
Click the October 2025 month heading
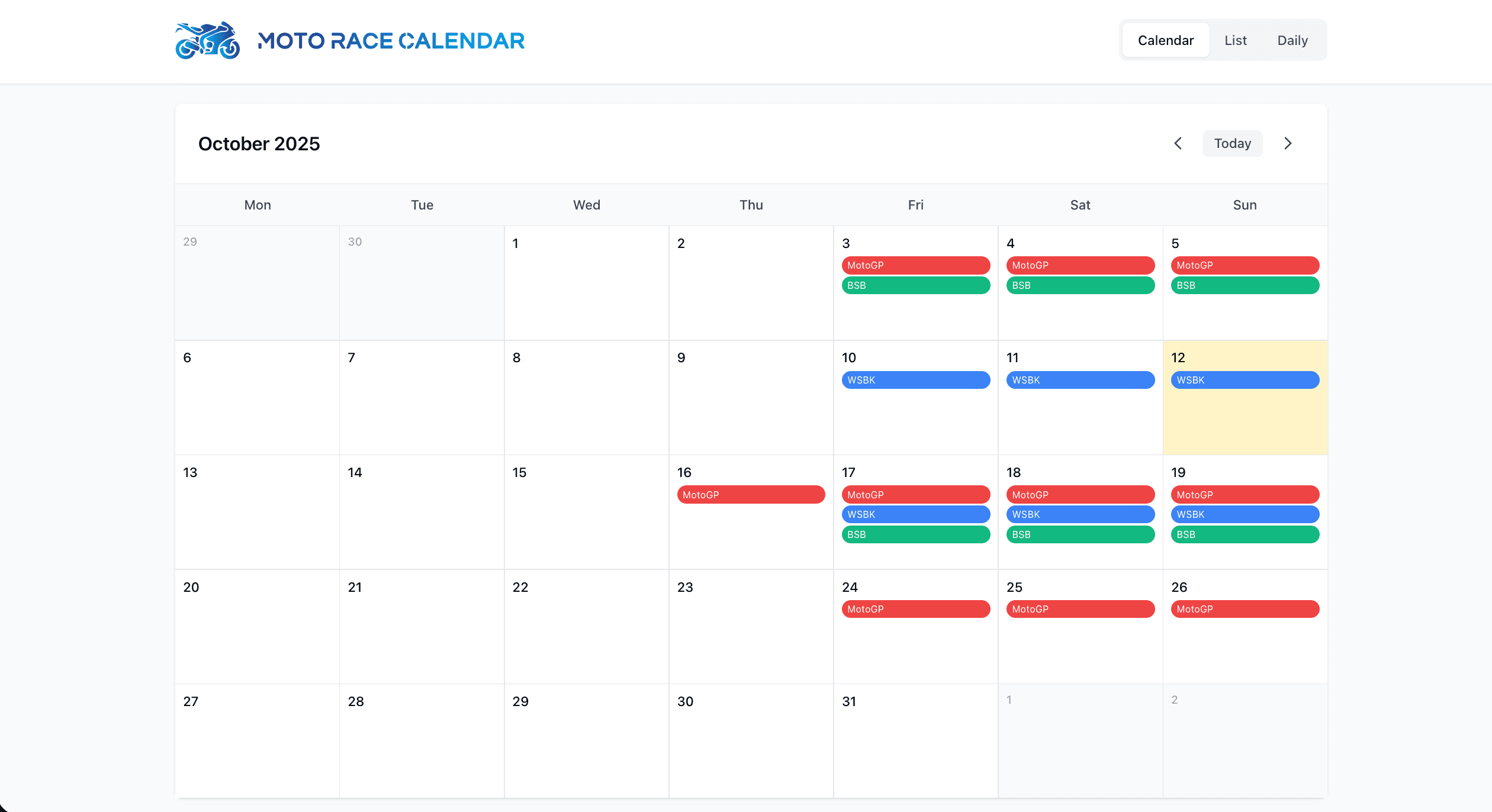point(259,144)
